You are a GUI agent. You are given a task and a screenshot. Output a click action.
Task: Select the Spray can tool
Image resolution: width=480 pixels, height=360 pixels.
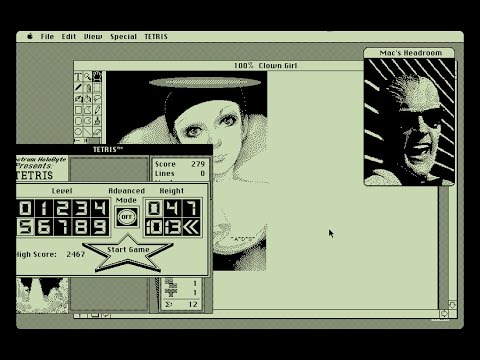pyautogui.click(x=87, y=88)
